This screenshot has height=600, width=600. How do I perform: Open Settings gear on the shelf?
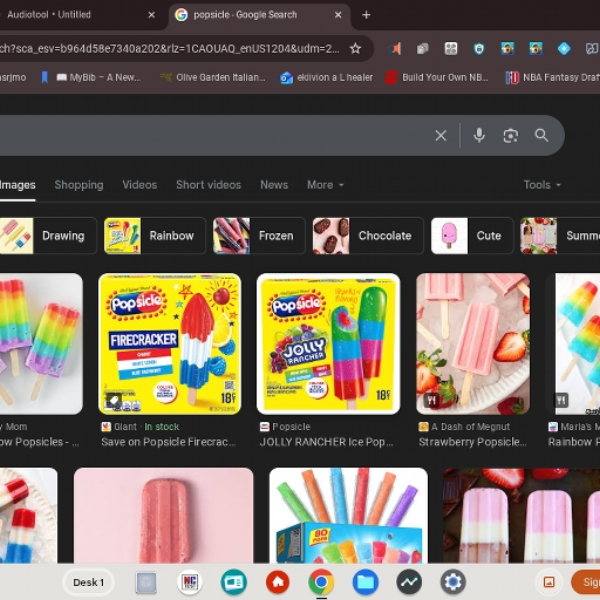pyautogui.click(x=453, y=582)
